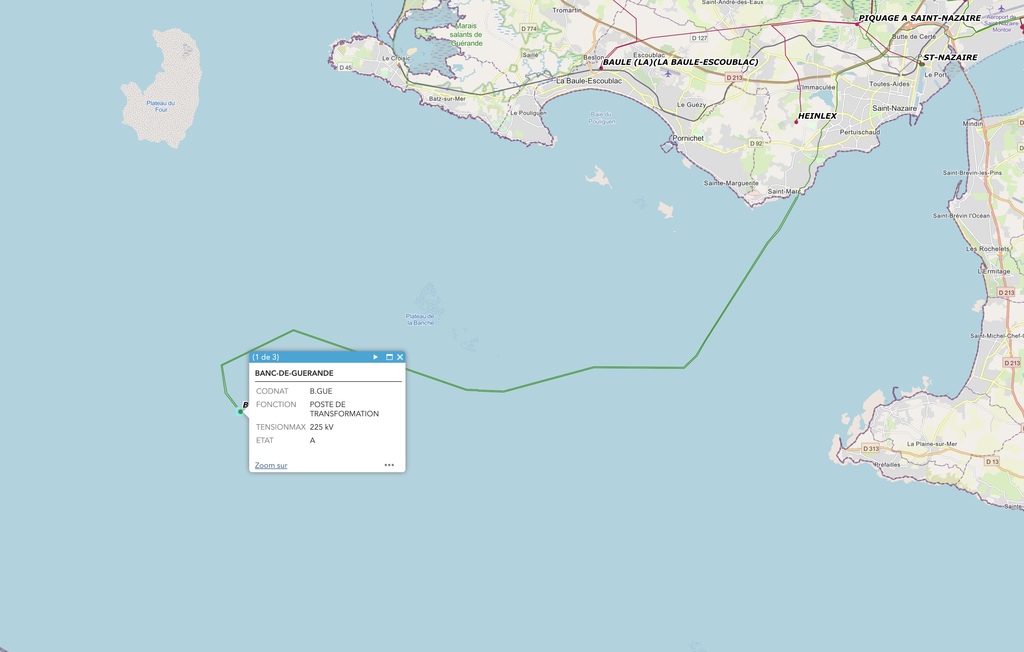
Task: Click the ETAT field label
Action: pyautogui.click(x=265, y=440)
